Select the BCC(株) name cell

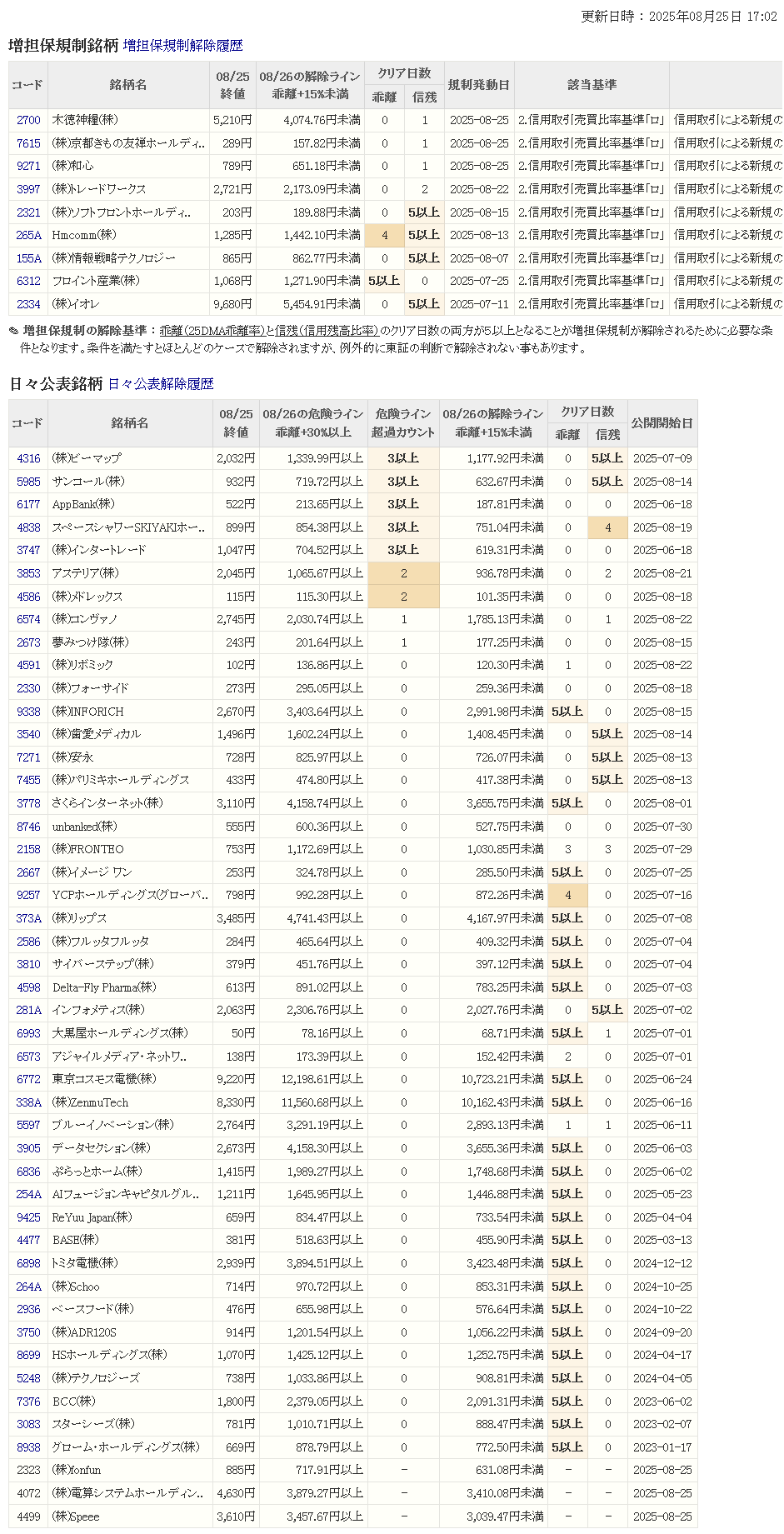130,1402
